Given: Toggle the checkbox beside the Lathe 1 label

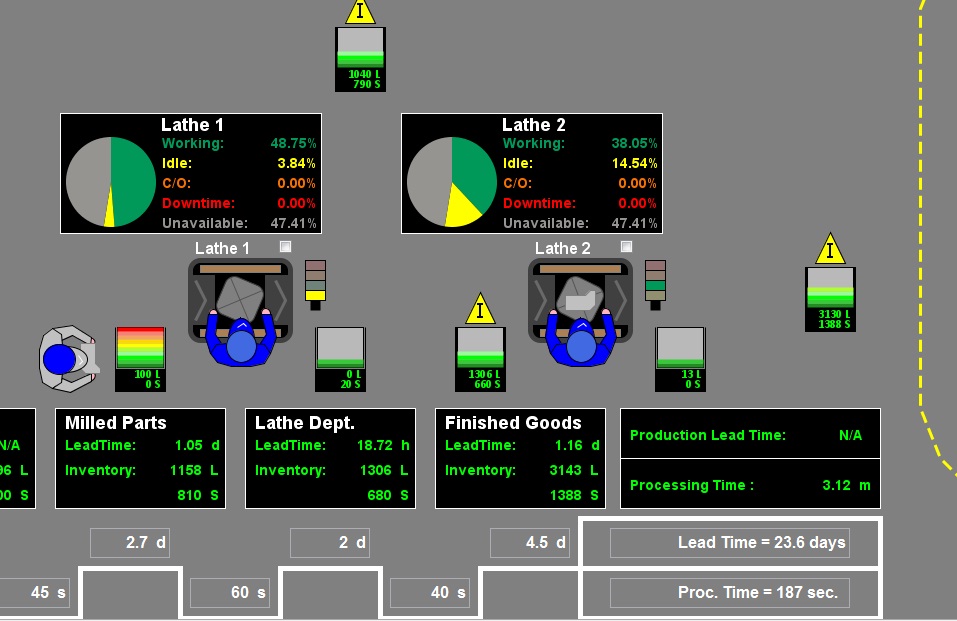Looking at the screenshot, I should pyautogui.click(x=284, y=244).
